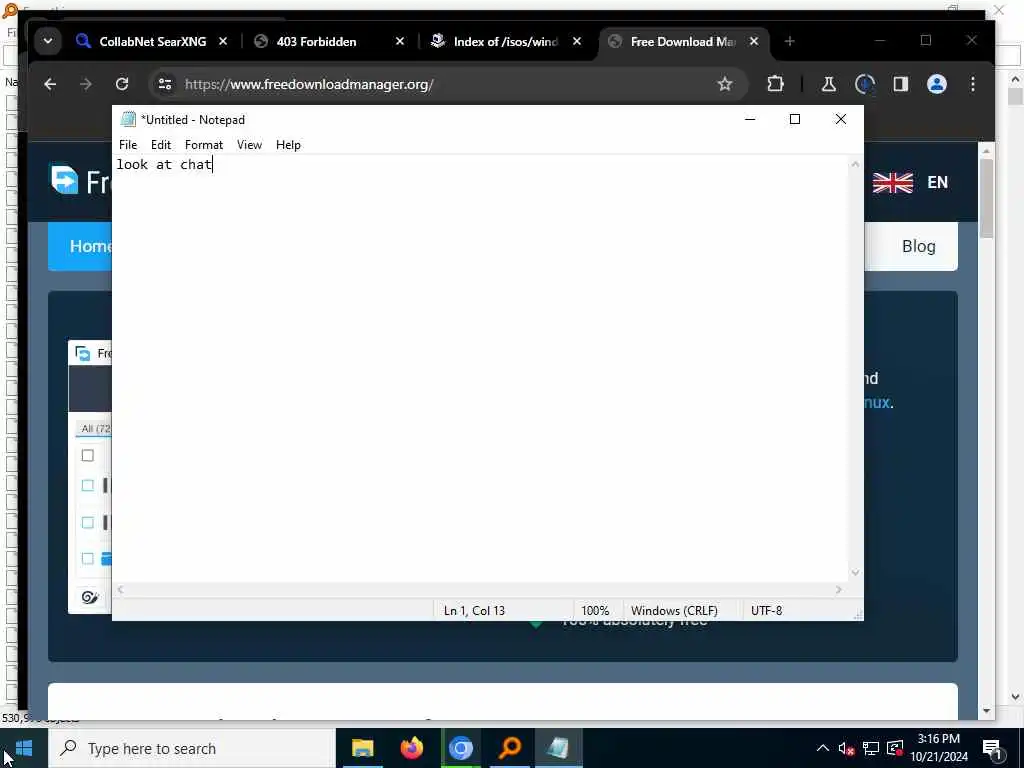Click the download extension icon in Chrome toolbar
Image resolution: width=1024 pixels, height=768 pixels.
pyautogui.click(x=865, y=84)
